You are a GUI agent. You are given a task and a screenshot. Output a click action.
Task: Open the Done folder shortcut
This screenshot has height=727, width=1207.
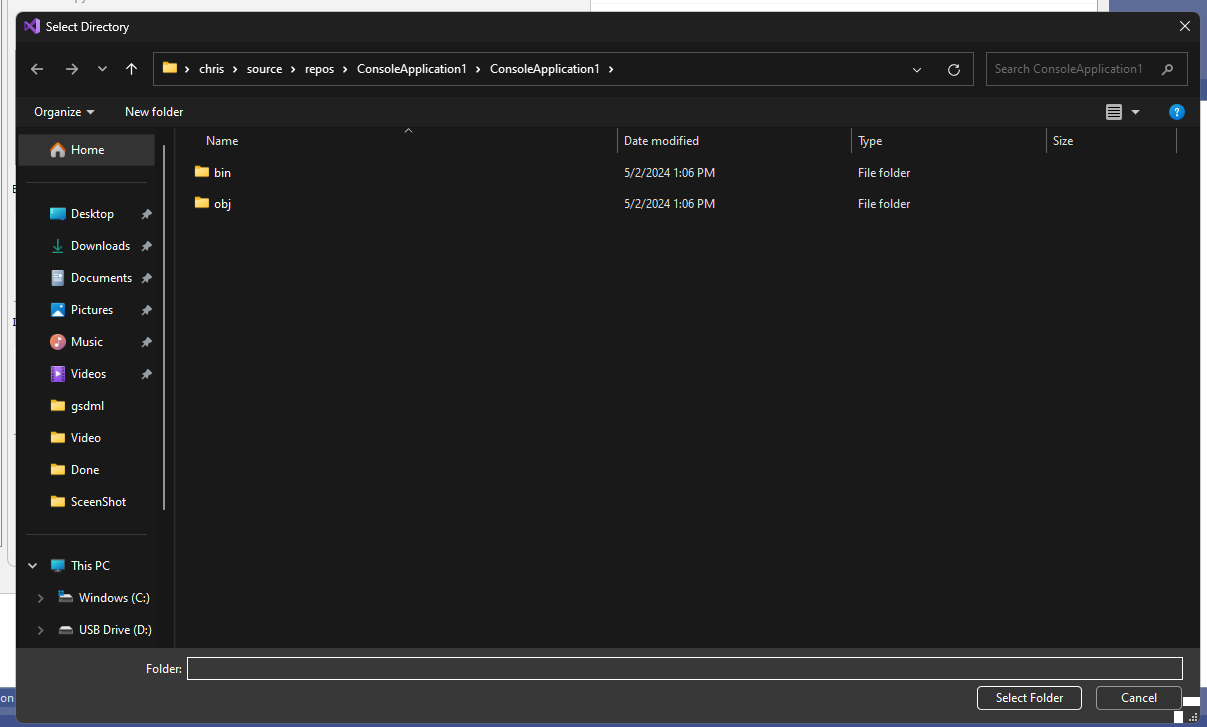(x=85, y=470)
